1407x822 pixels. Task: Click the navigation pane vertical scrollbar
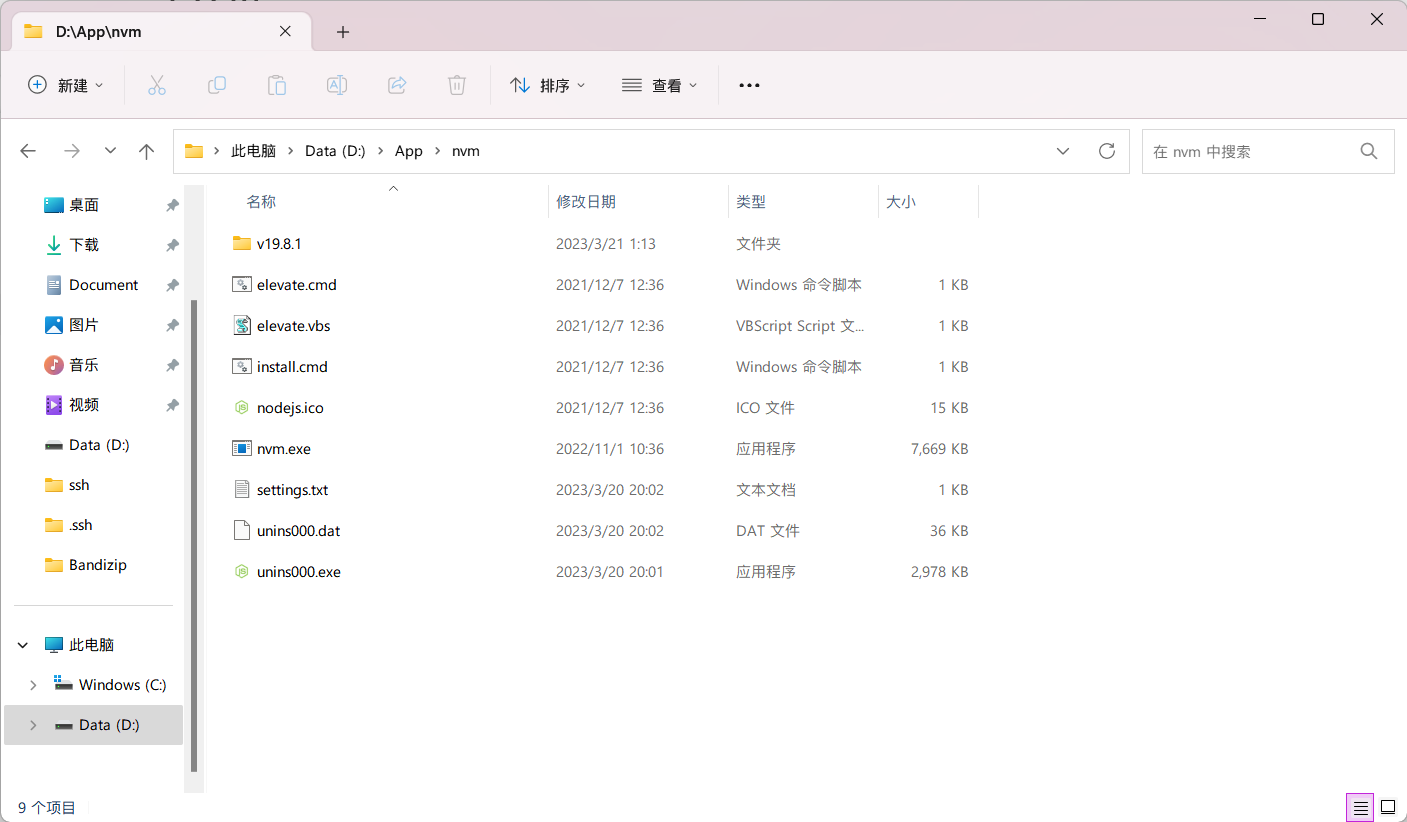click(195, 536)
